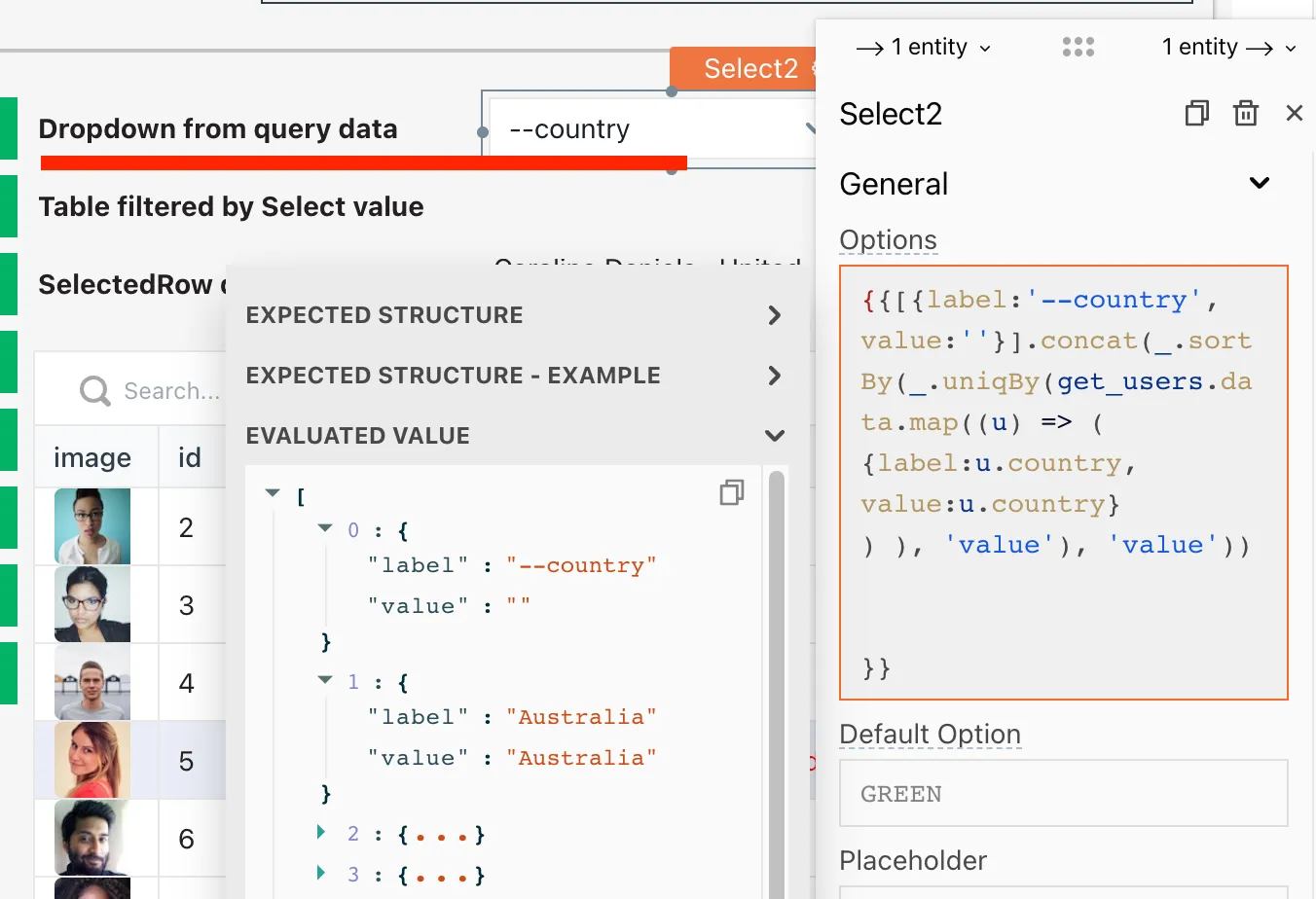The image size is (1316, 899).
Task: Expand Expected Structure - Example section
Action: [x=774, y=376]
